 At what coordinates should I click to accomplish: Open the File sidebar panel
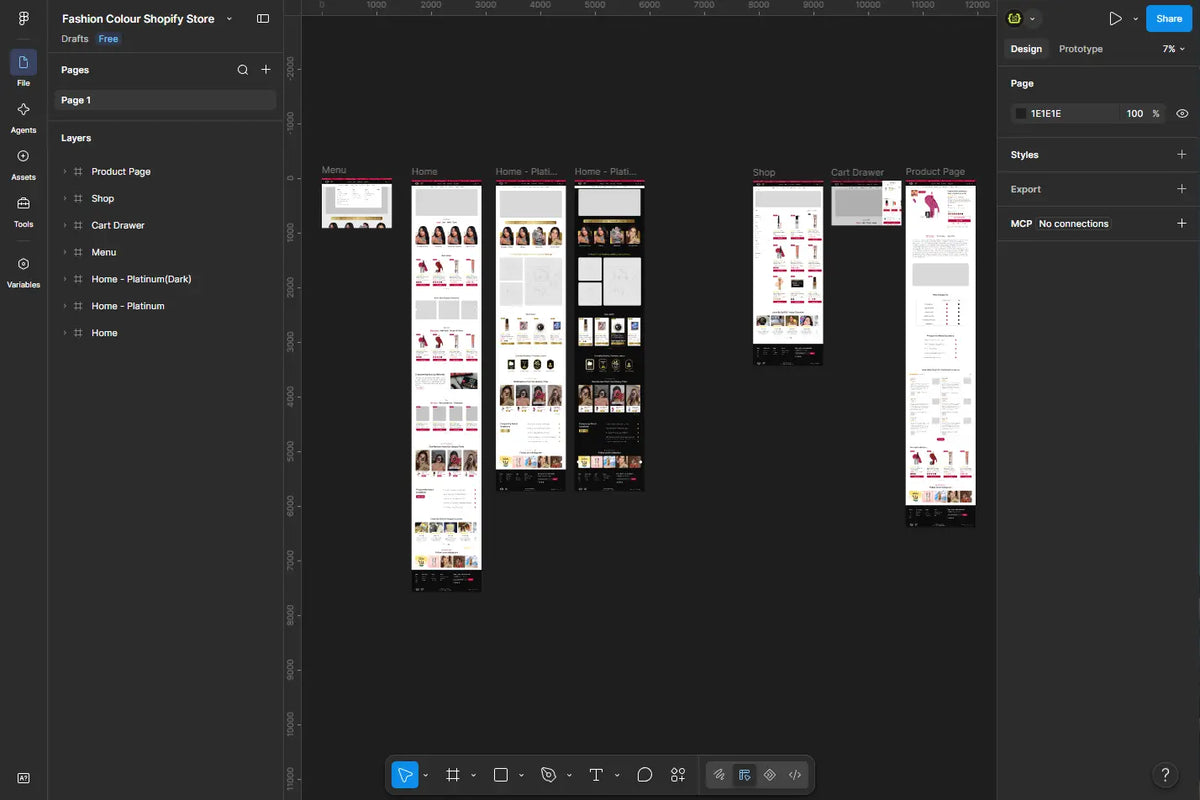point(23,69)
